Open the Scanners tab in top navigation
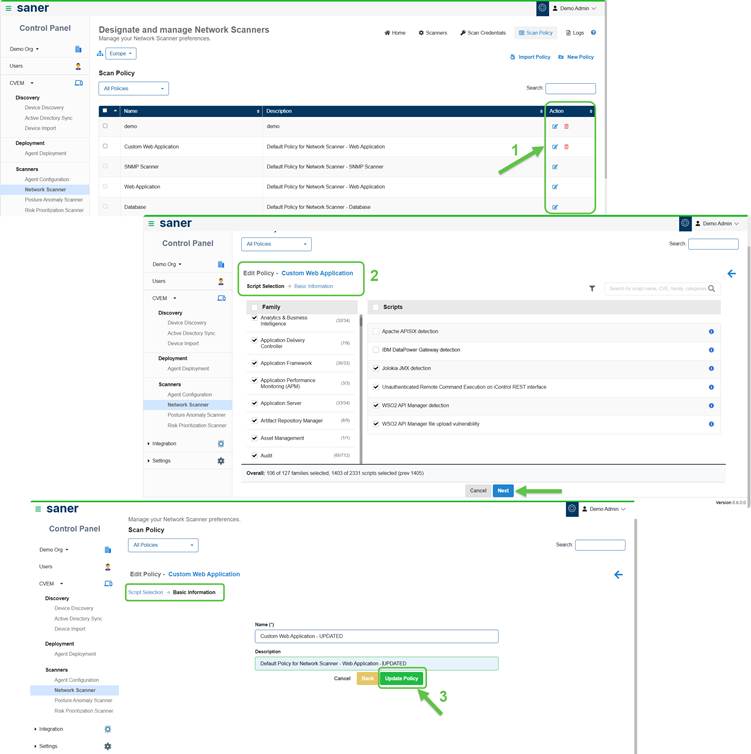Image resolution: width=751 pixels, height=754 pixels. click(433, 33)
